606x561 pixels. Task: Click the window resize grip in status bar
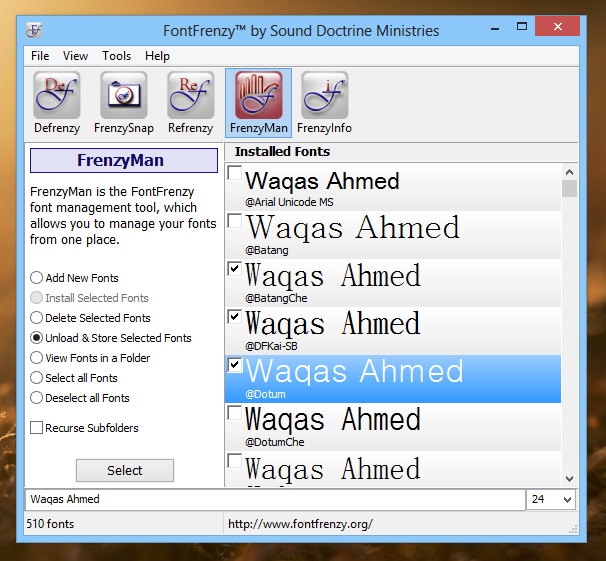tap(573, 529)
